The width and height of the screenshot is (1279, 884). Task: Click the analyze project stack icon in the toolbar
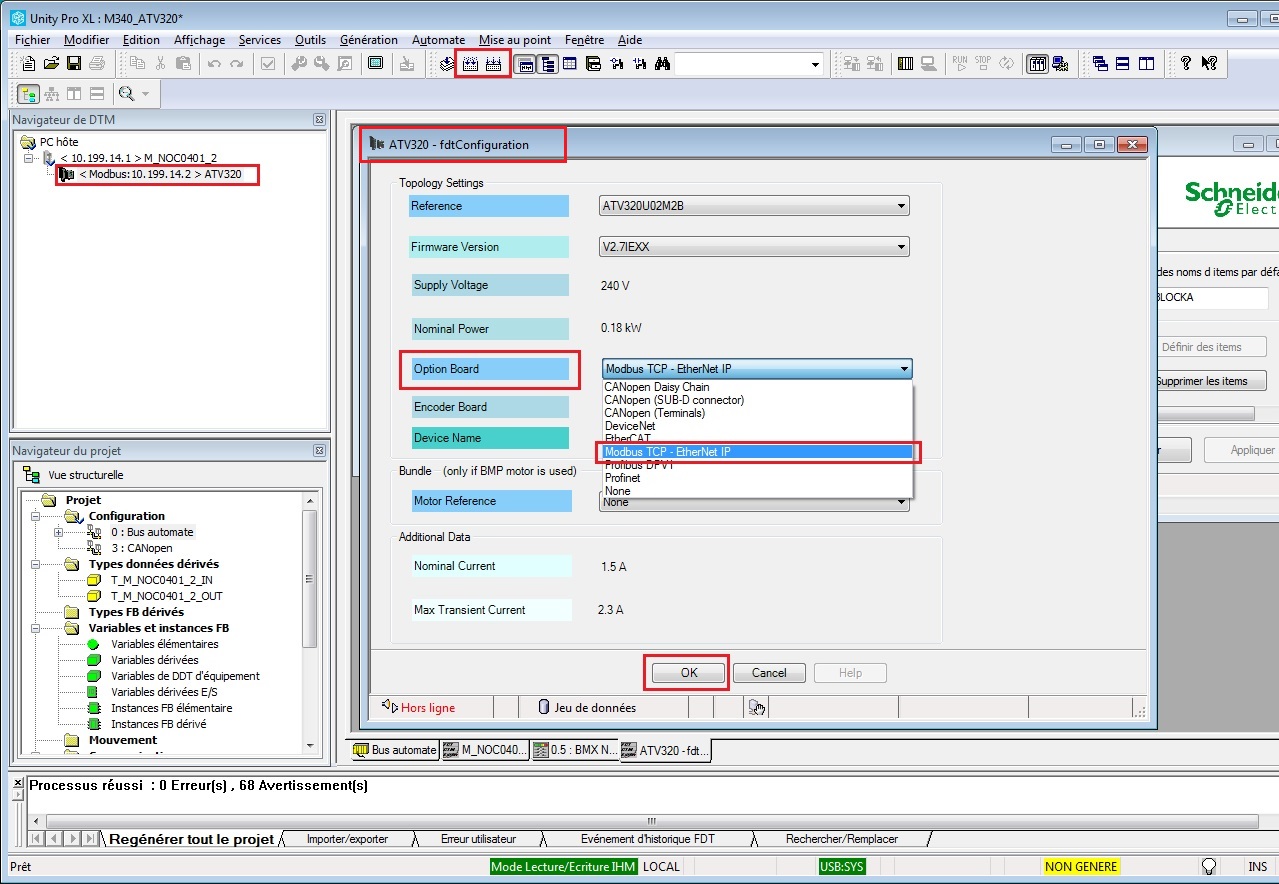(447, 64)
